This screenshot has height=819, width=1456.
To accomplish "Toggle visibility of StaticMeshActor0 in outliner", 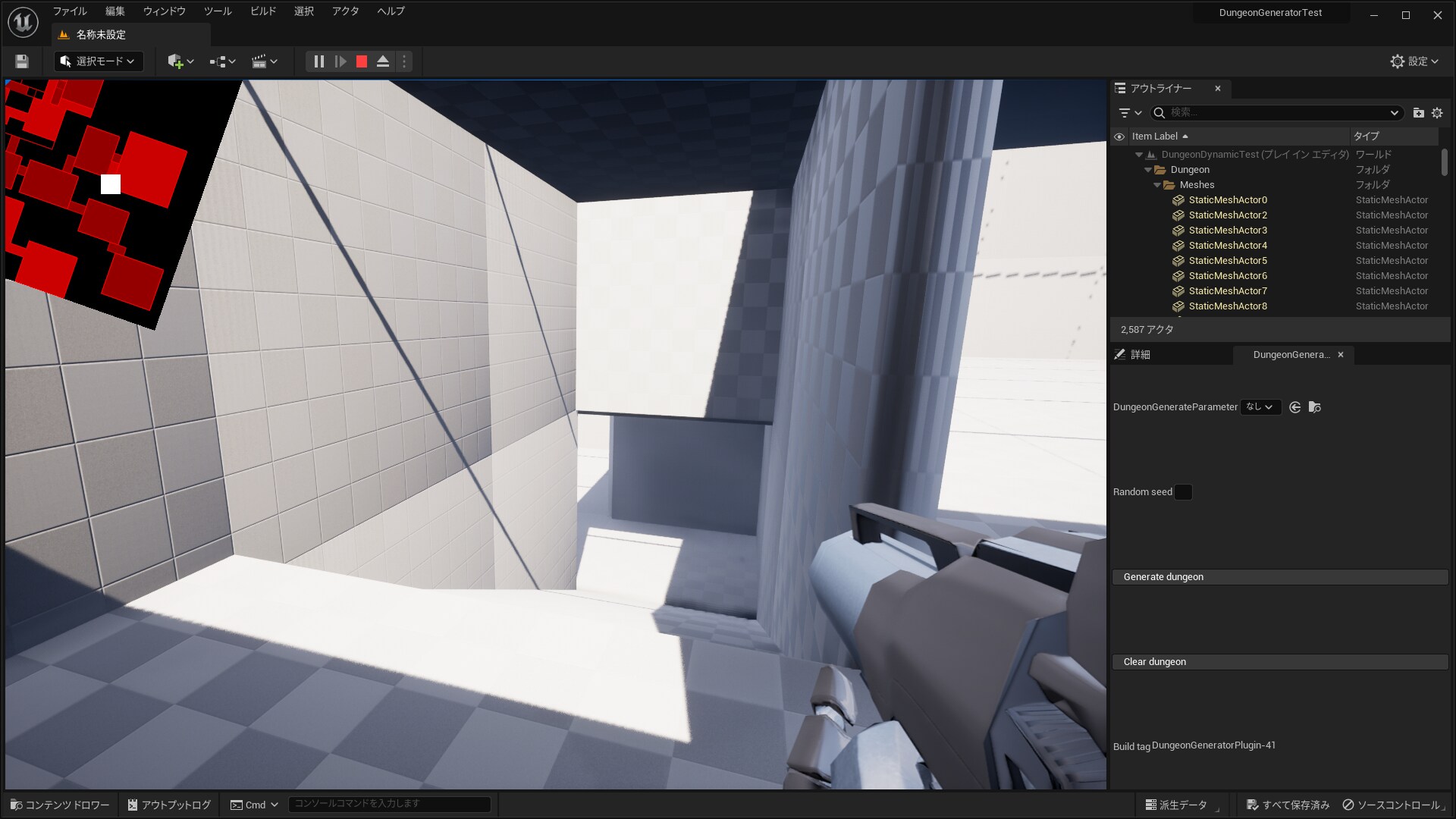I will point(1120,199).
